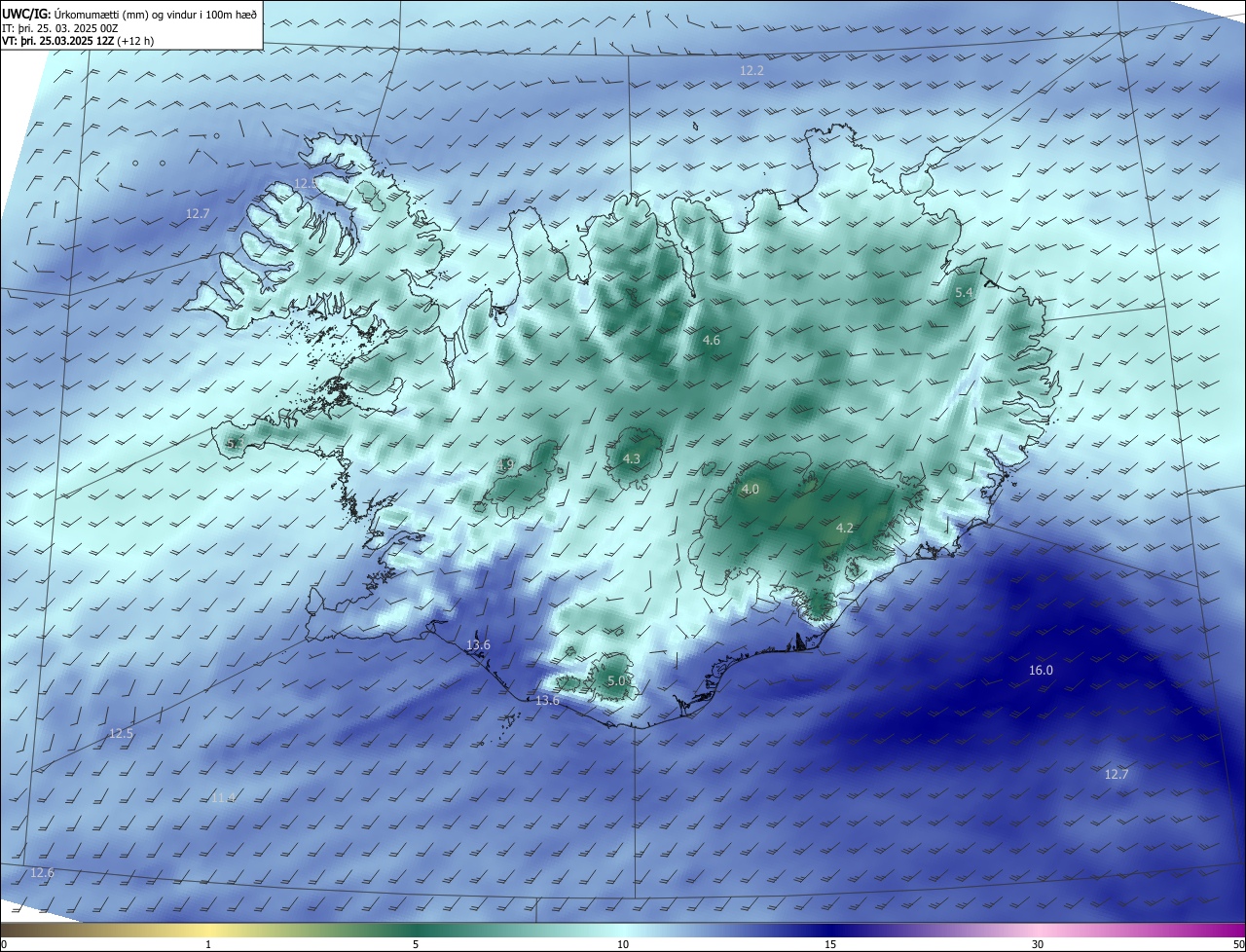This screenshot has height=952, width=1246.
Task: Click the 4.2 value label
Action: coord(845,528)
